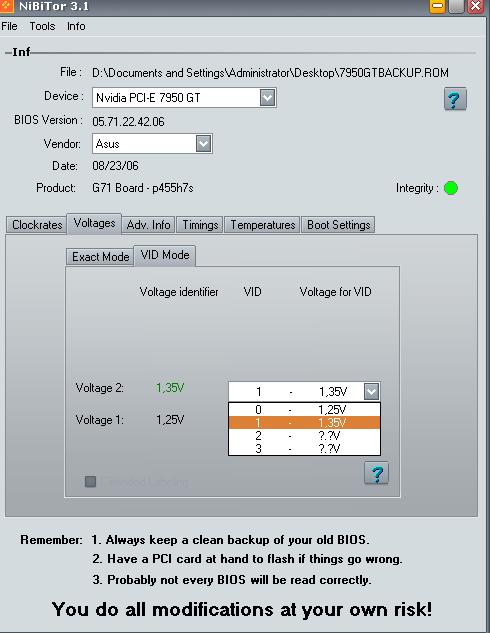490x633 pixels.
Task: Click the 7950GTBACKUP.ROM file path
Action: (270, 73)
